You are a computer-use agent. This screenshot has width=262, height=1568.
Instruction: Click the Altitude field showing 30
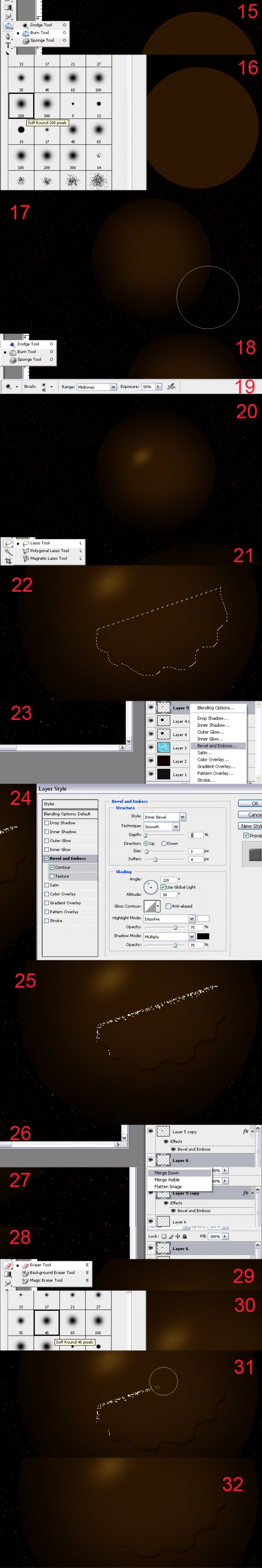coord(169,895)
